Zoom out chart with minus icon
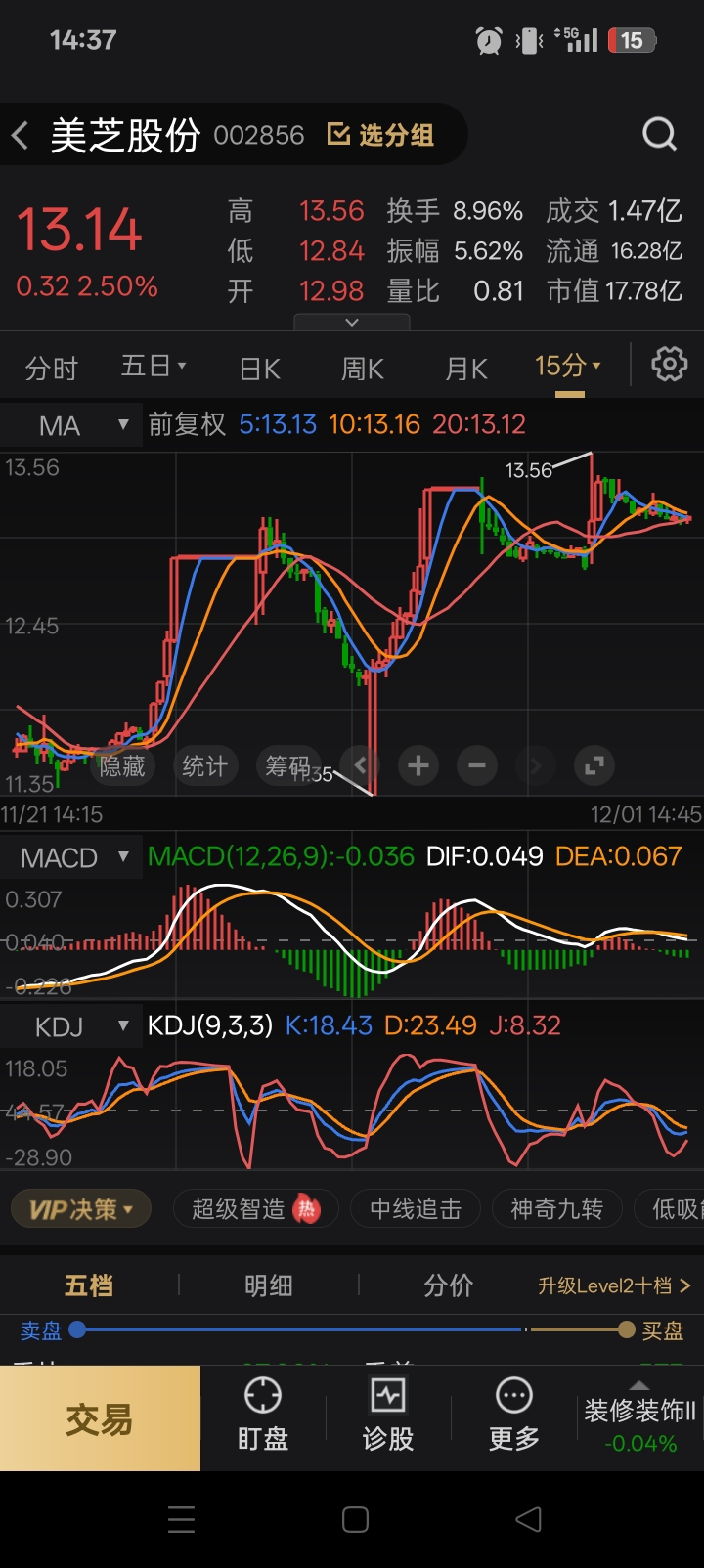This screenshot has width=704, height=1568. [477, 765]
